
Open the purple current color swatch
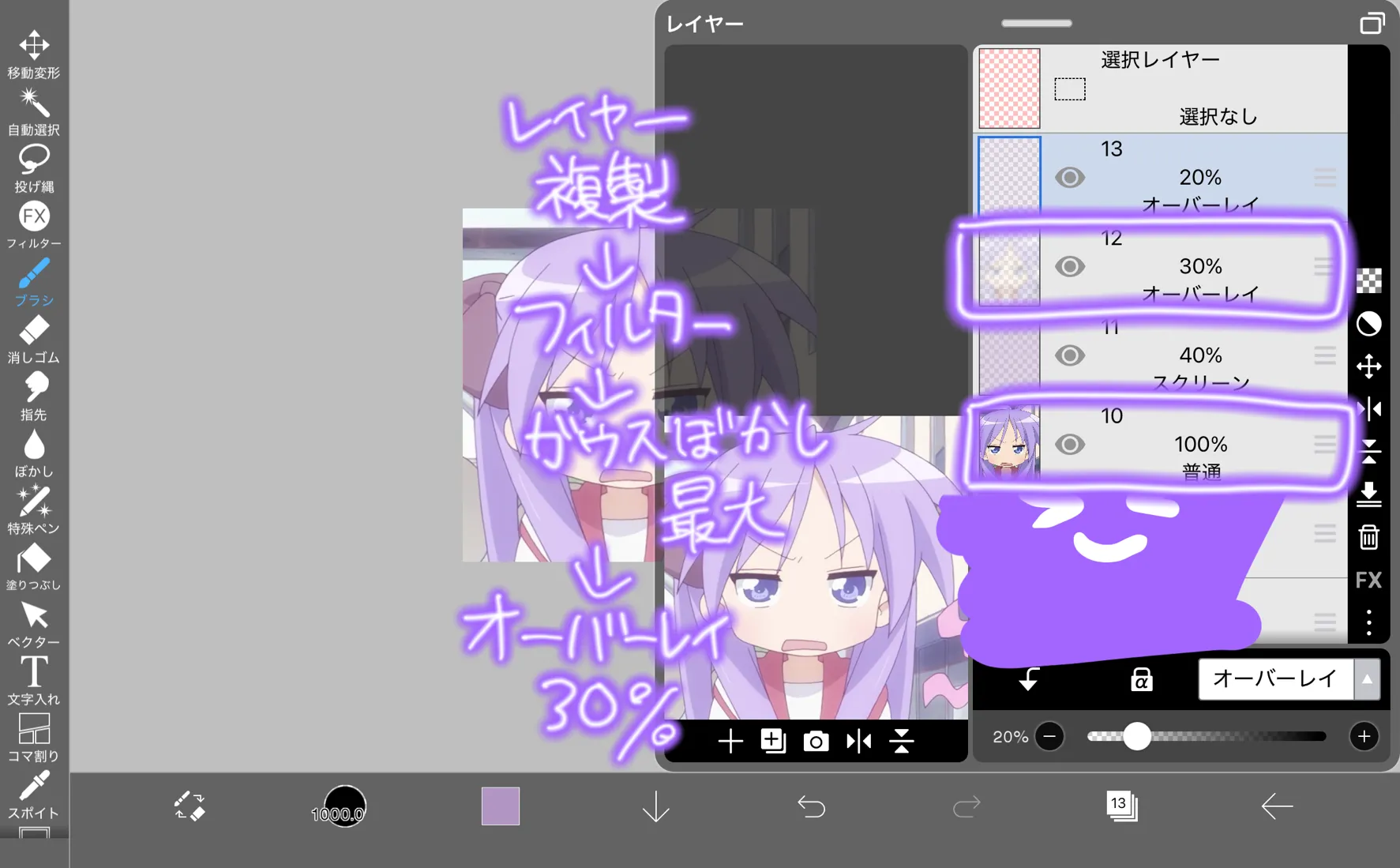pos(501,806)
